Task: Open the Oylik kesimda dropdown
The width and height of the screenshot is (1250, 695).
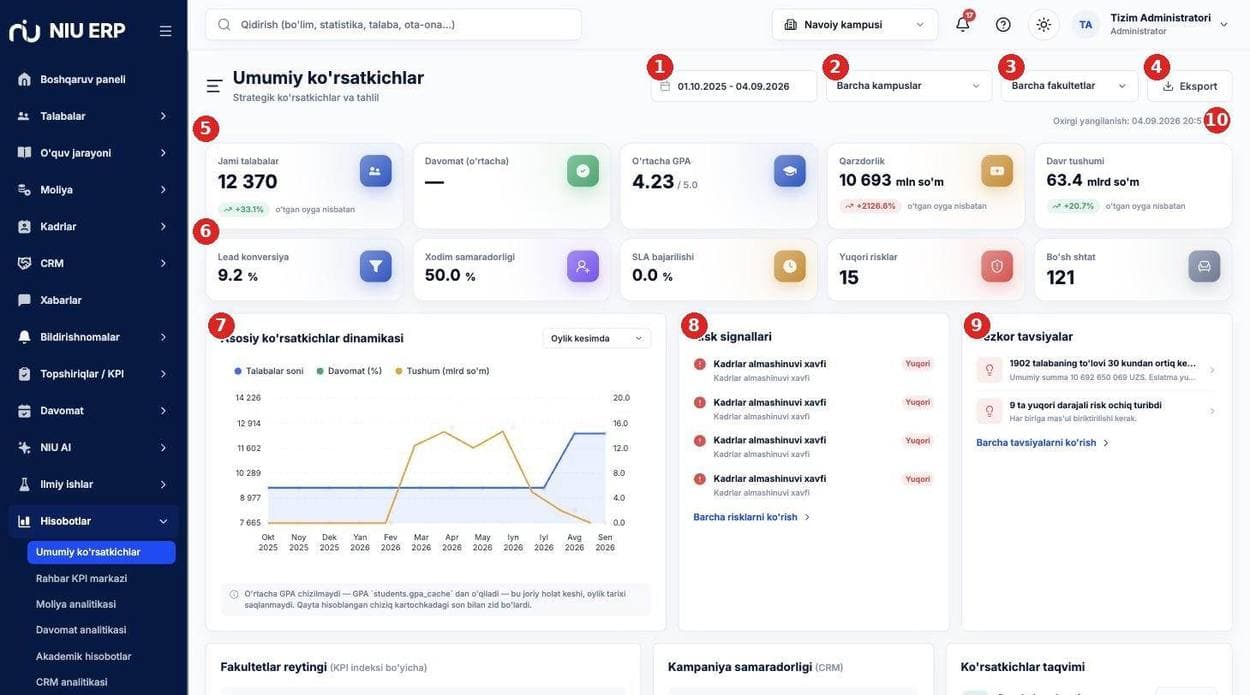Action: 597,338
